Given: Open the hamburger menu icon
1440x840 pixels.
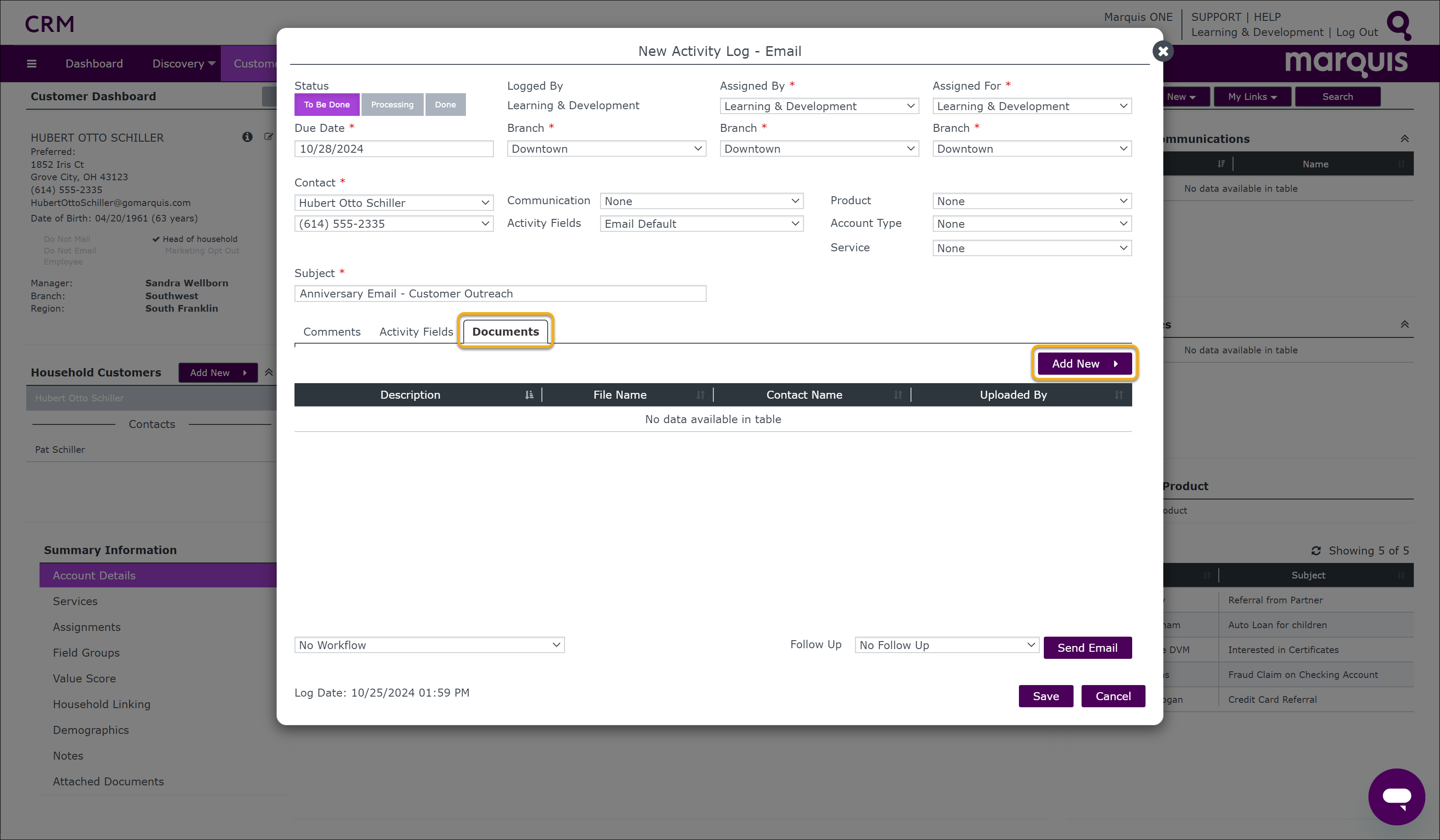Looking at the screenshot, I should click(x=32, y=63).
